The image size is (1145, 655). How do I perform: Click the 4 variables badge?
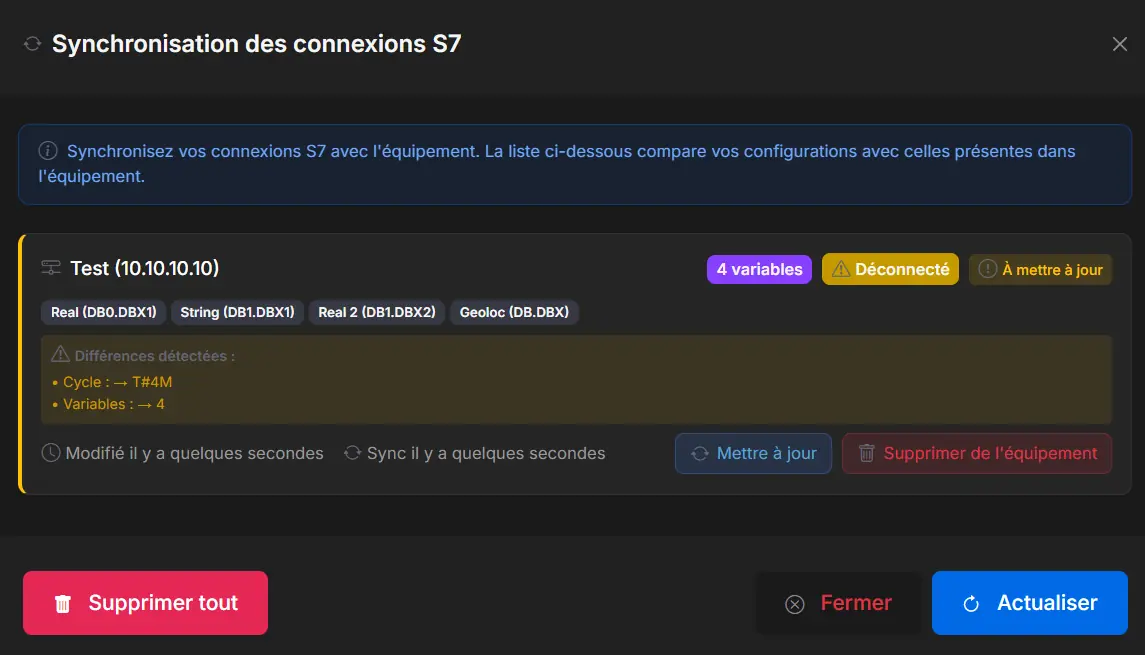[x=759, y=269]
